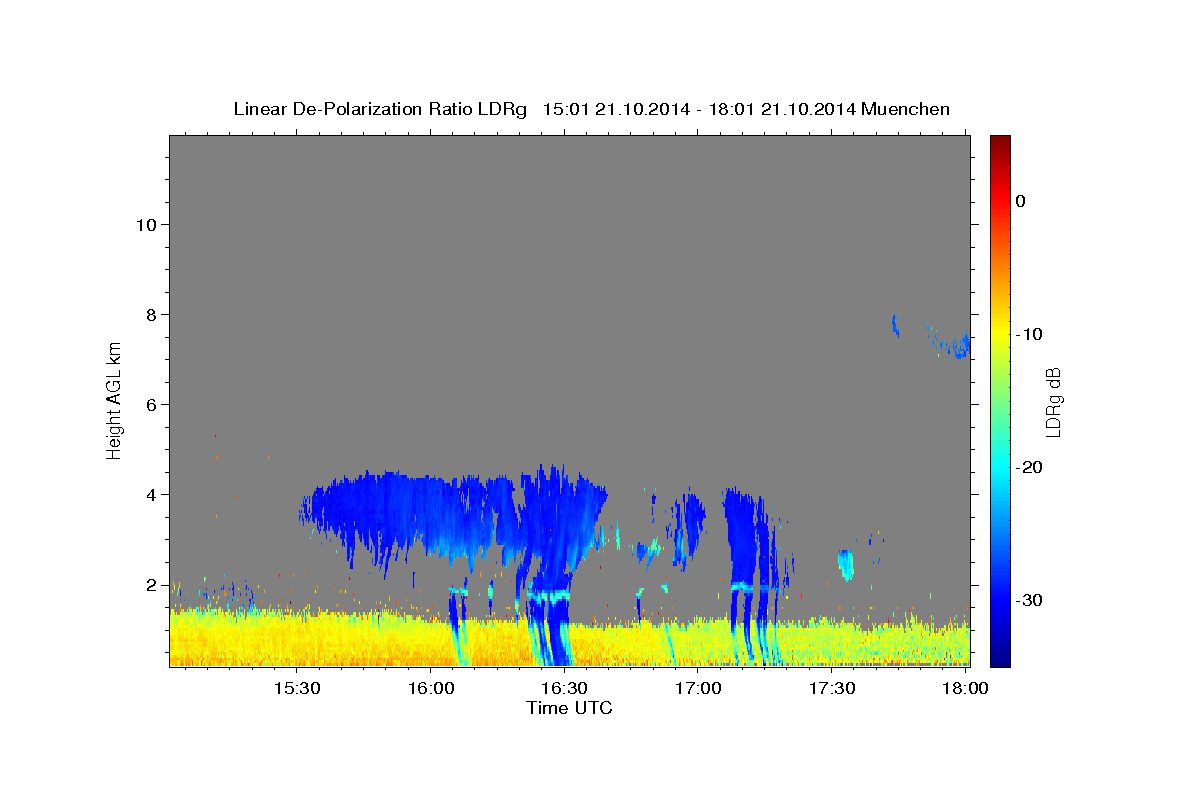1200x800 pixels.
Task: Click the cyan patch near 17:30 at 2.5 km
Action: (x=846, y=565)
